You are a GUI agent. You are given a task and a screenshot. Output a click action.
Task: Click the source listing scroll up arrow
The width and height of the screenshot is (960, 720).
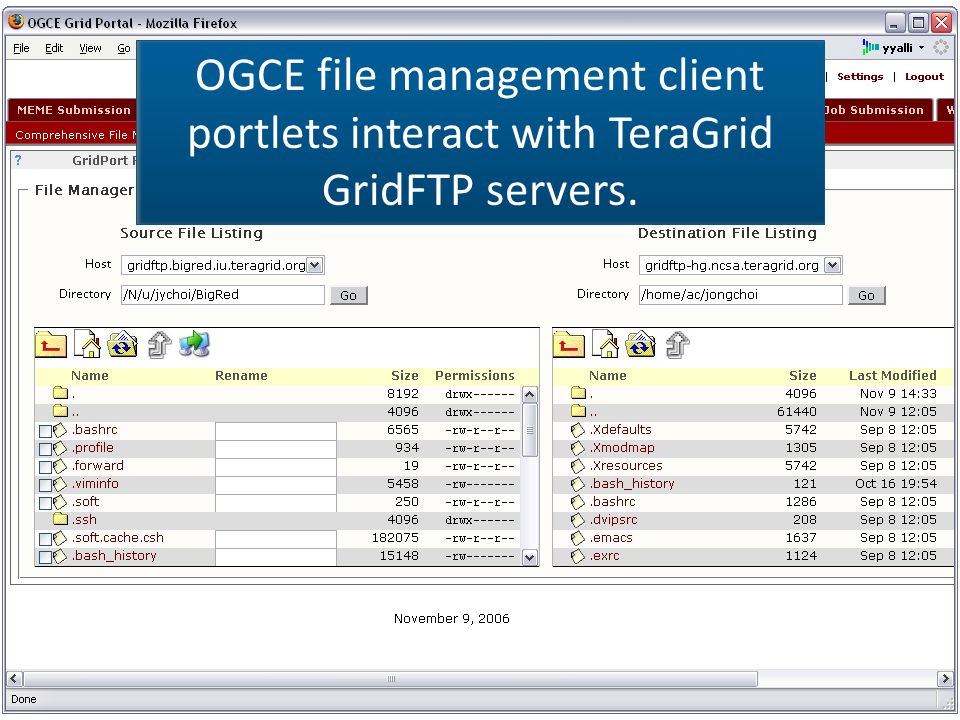(530, 394)
